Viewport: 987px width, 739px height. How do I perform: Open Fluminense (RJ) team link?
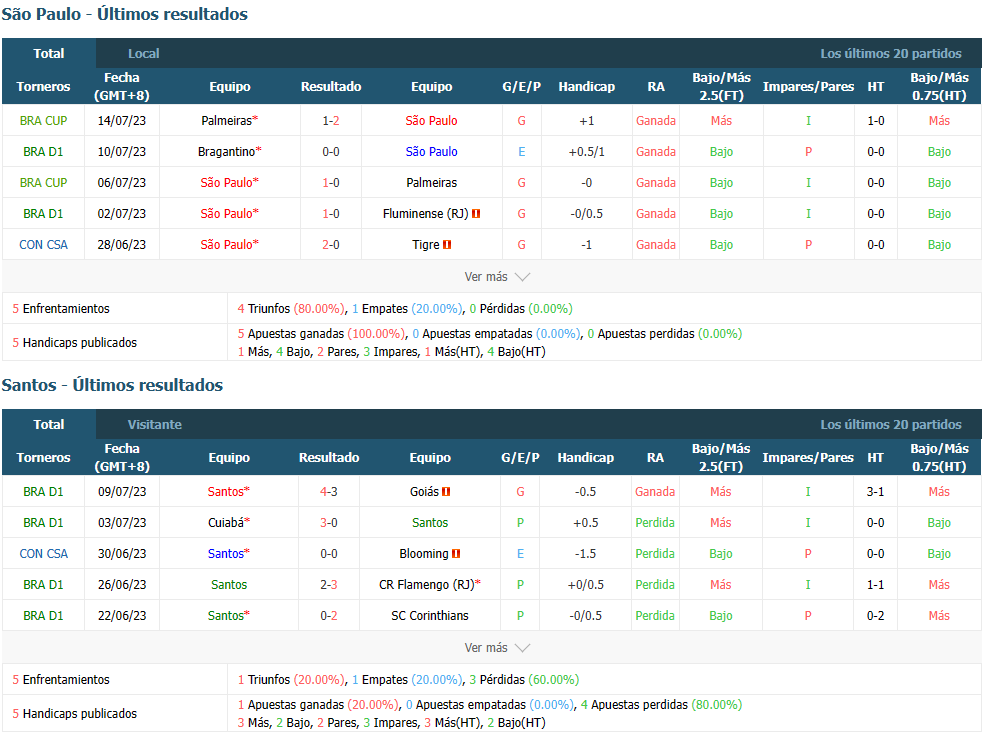tap(426, 213)
